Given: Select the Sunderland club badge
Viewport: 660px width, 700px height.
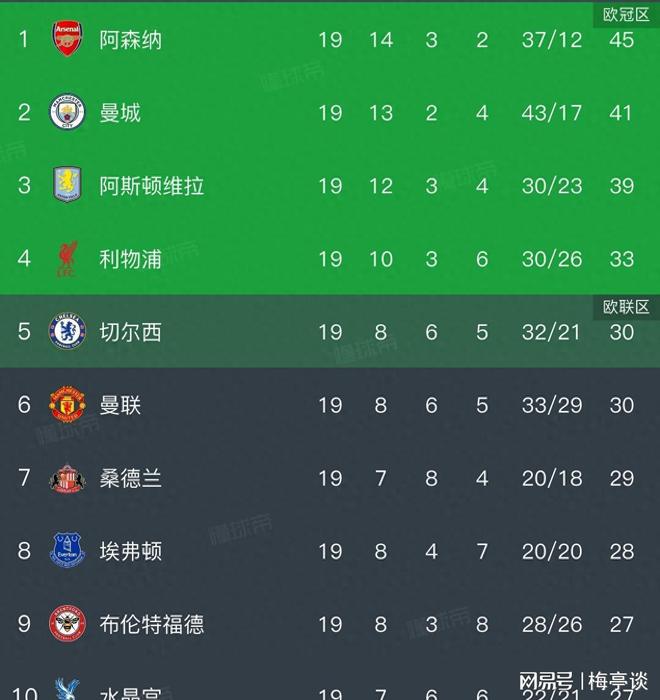Looking at the screenshot, I should click(68, 478).
